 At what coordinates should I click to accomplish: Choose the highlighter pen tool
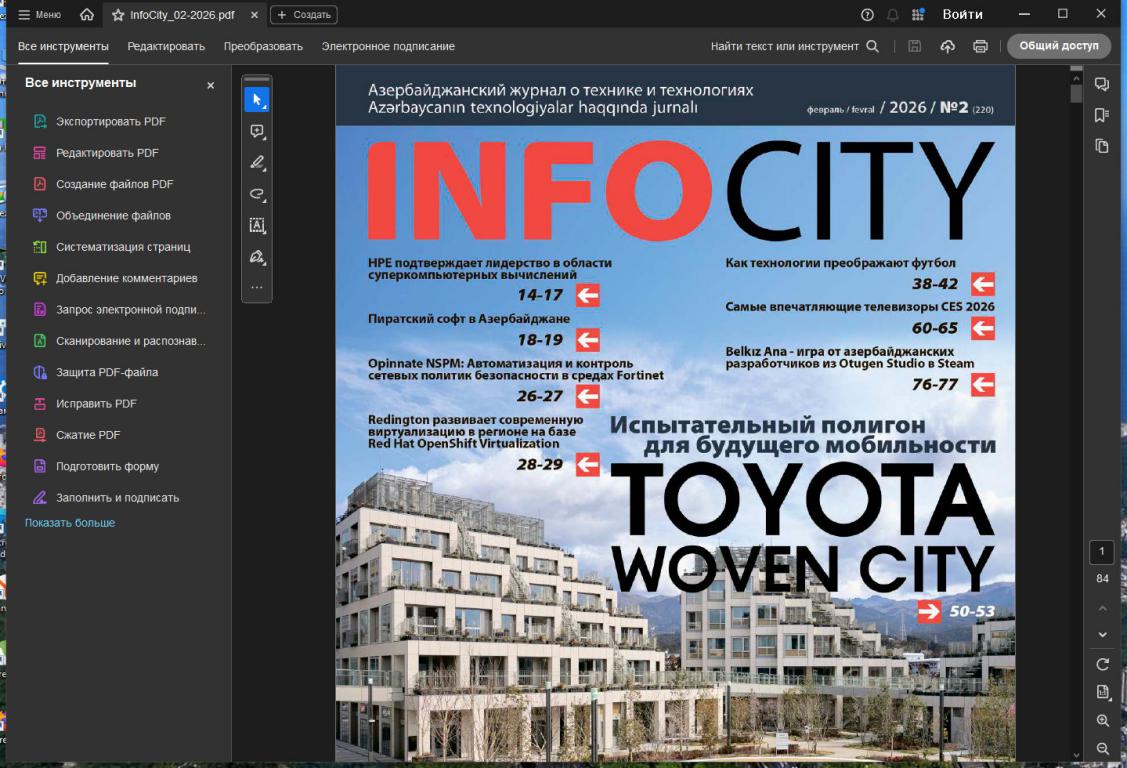pos(257,162)
